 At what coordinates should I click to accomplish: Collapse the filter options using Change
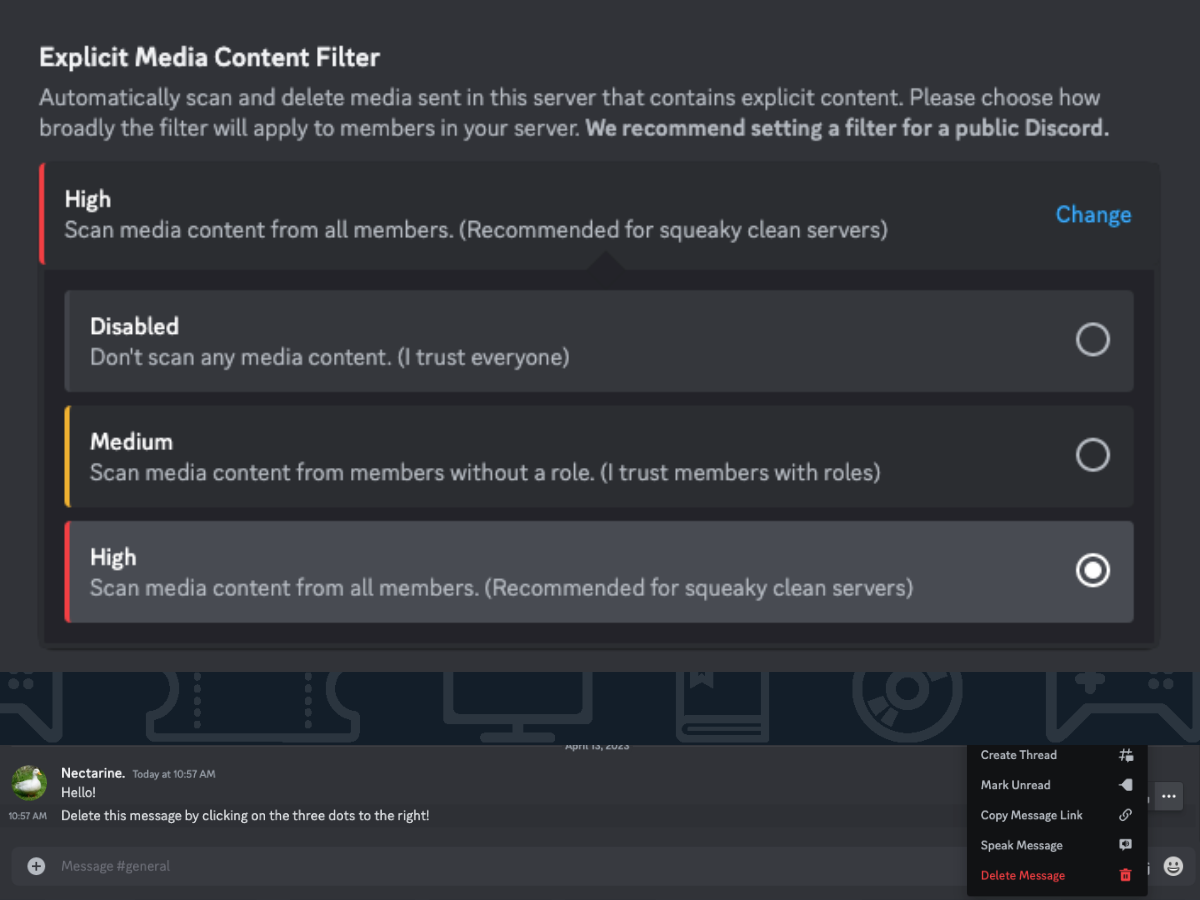pos(1093,214)
